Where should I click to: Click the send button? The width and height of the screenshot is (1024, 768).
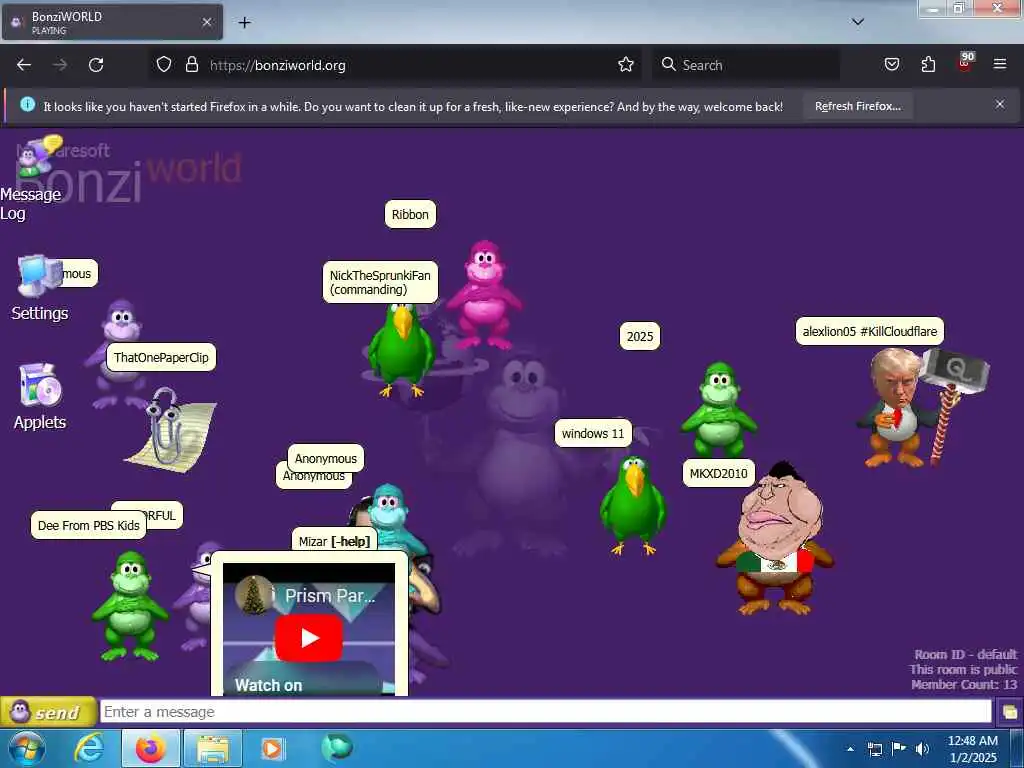click(x=48, y=712)
